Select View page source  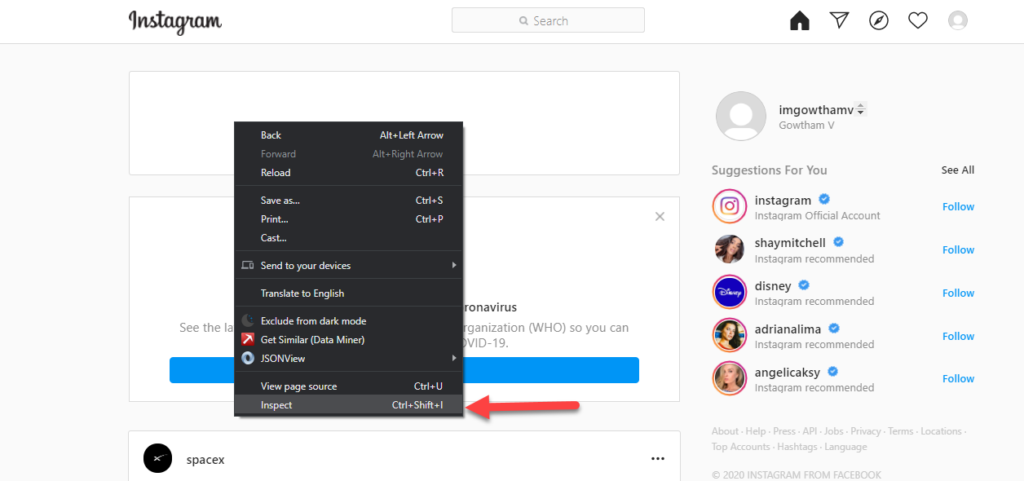[349, 386]
